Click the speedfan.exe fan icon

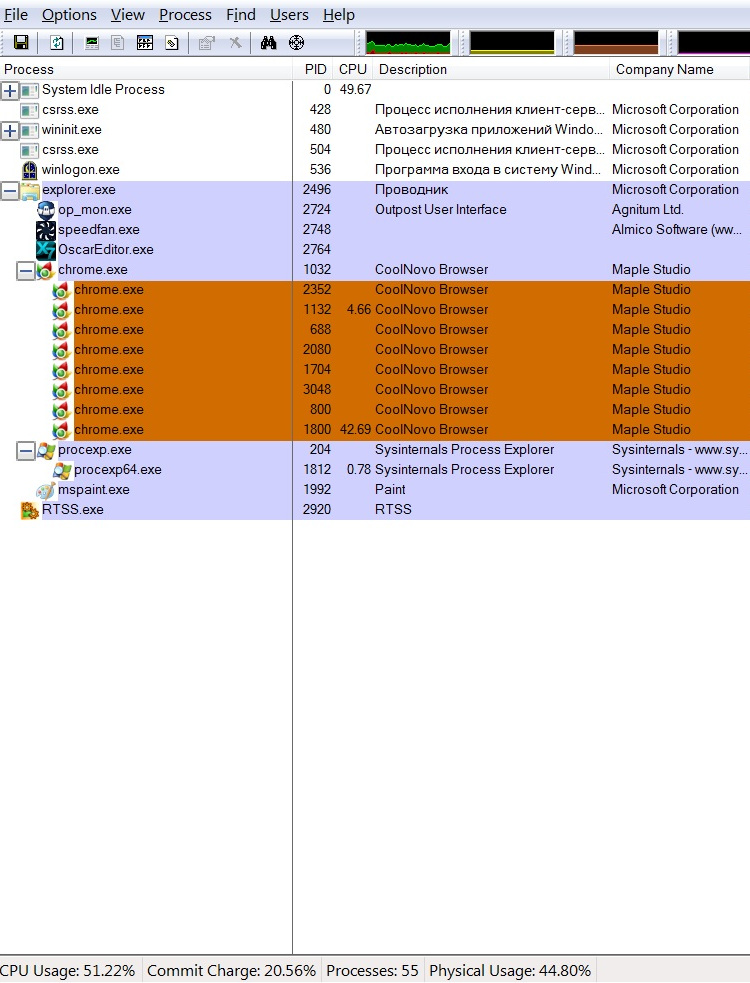tap(46, 230)
